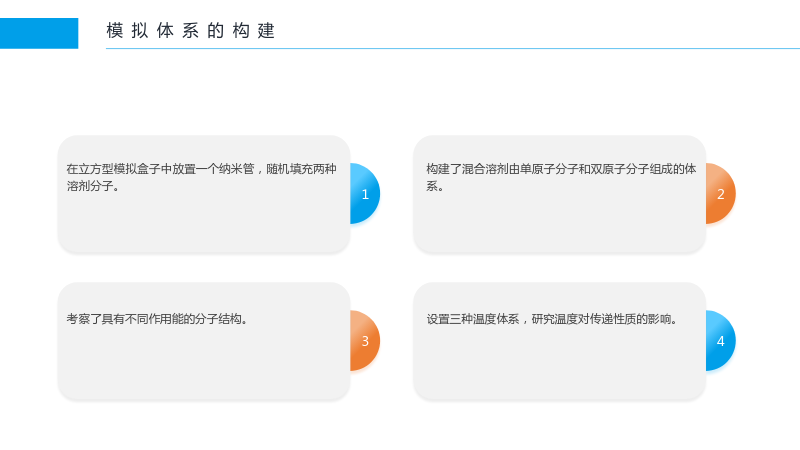Click the character 模 in the title

tap(115, 31)
